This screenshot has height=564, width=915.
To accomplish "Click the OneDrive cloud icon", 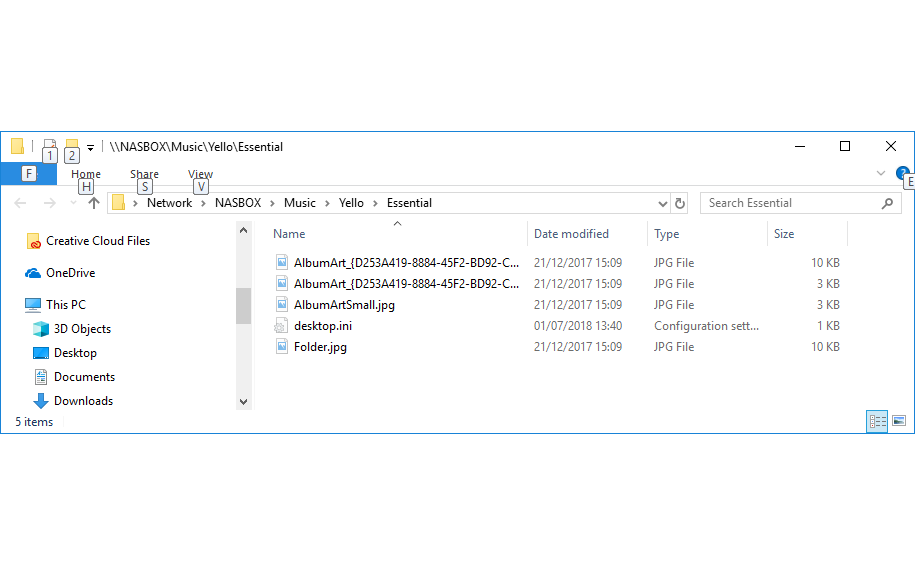I will (33, 273).
